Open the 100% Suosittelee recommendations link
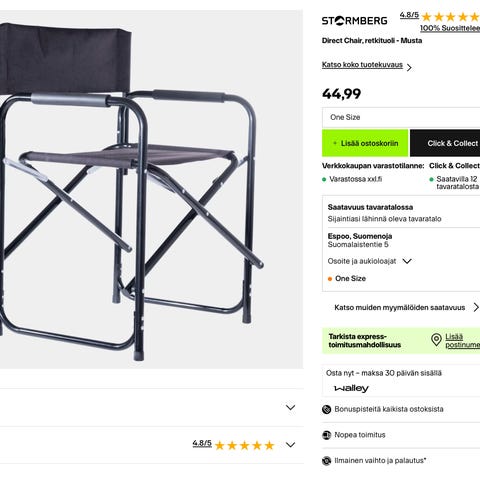Viewport: 480px width, 480px height. click(x=450, y=28)
